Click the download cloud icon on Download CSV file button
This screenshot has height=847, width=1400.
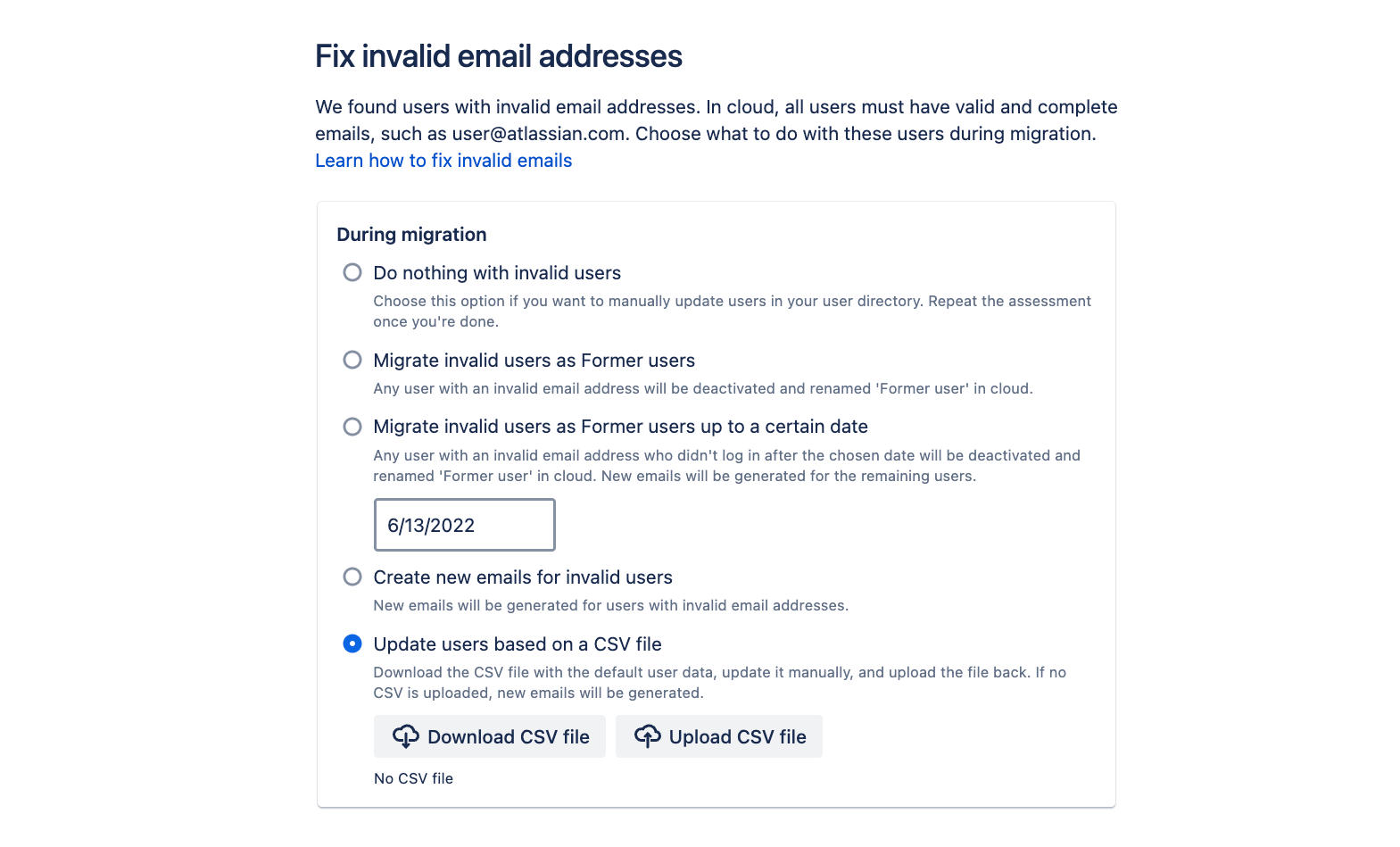click(x=407, y=736)
